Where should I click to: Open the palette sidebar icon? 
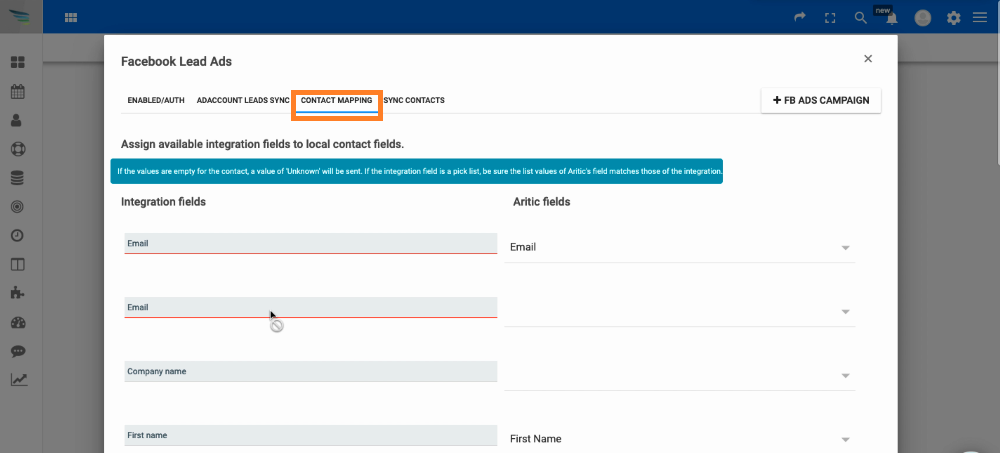(x=18, y=322)
